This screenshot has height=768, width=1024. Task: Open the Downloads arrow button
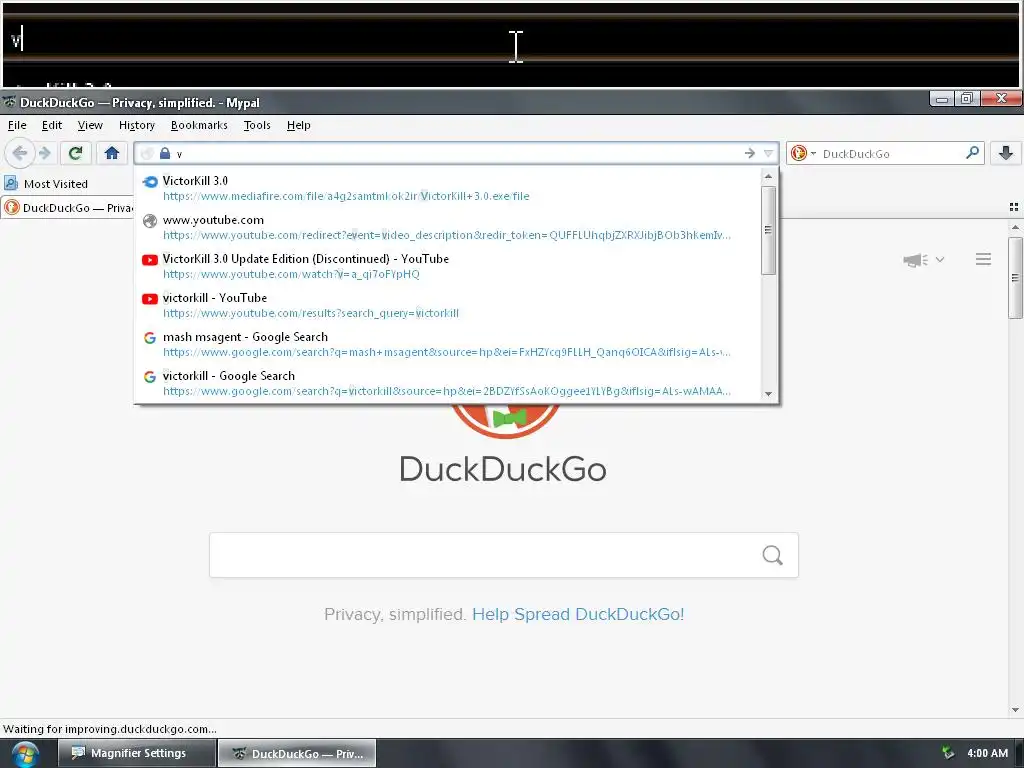[x=1006, y=153]
